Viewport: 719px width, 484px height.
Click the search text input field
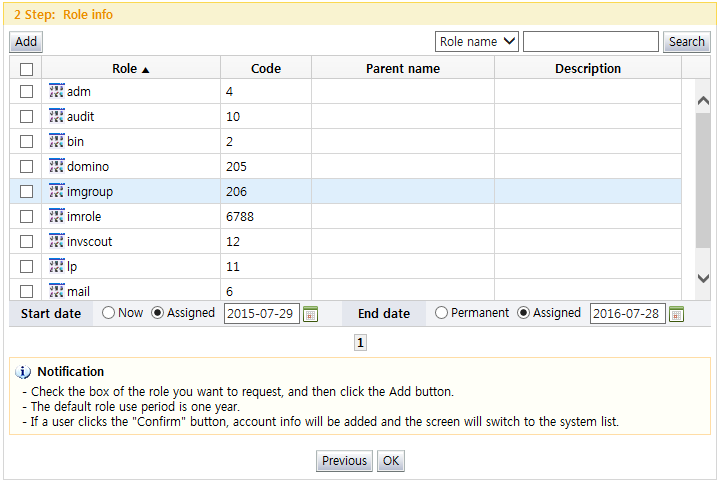coord(590,41)
